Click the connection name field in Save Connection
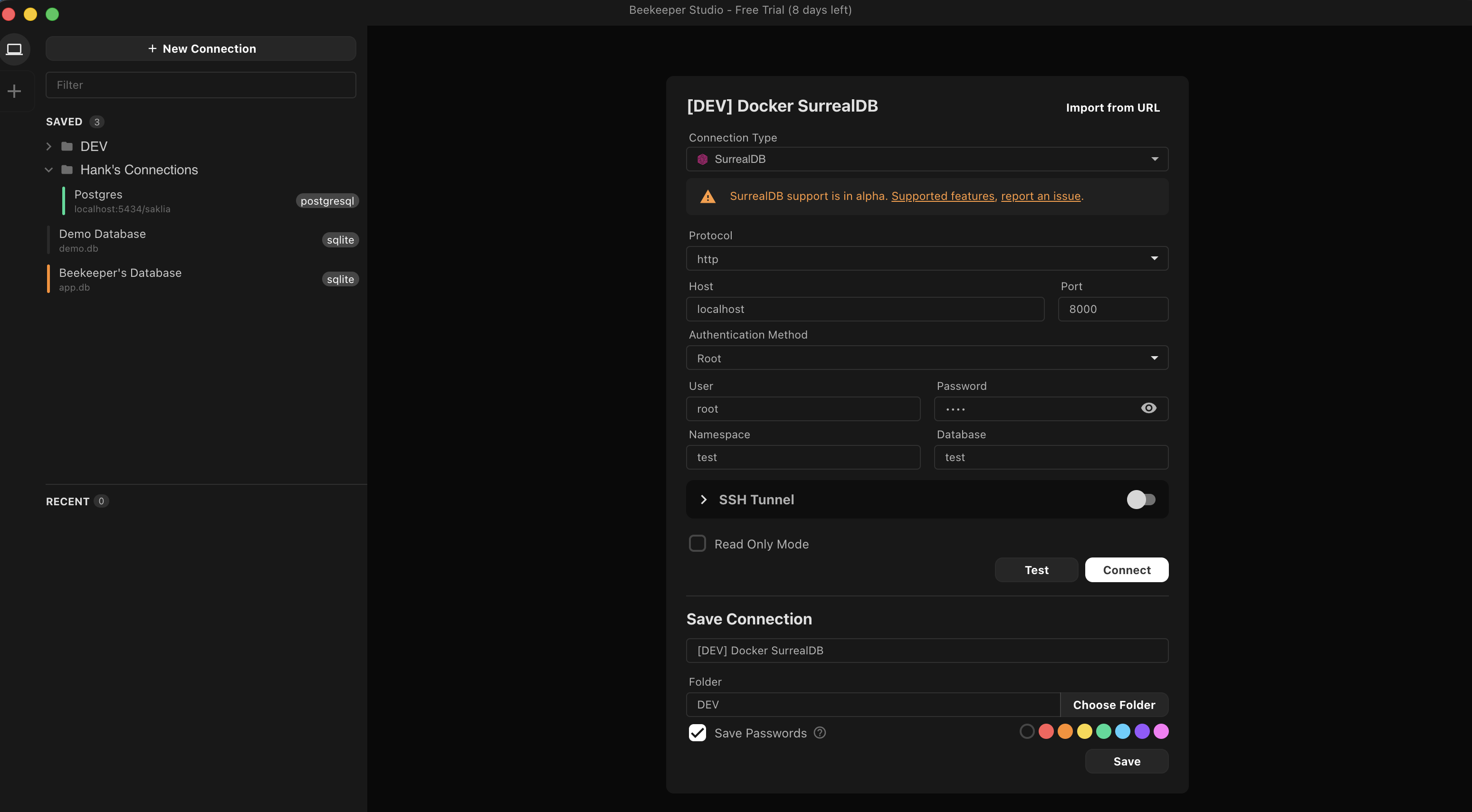Screen dimensions: 1472x812 [x=927, y=651]
